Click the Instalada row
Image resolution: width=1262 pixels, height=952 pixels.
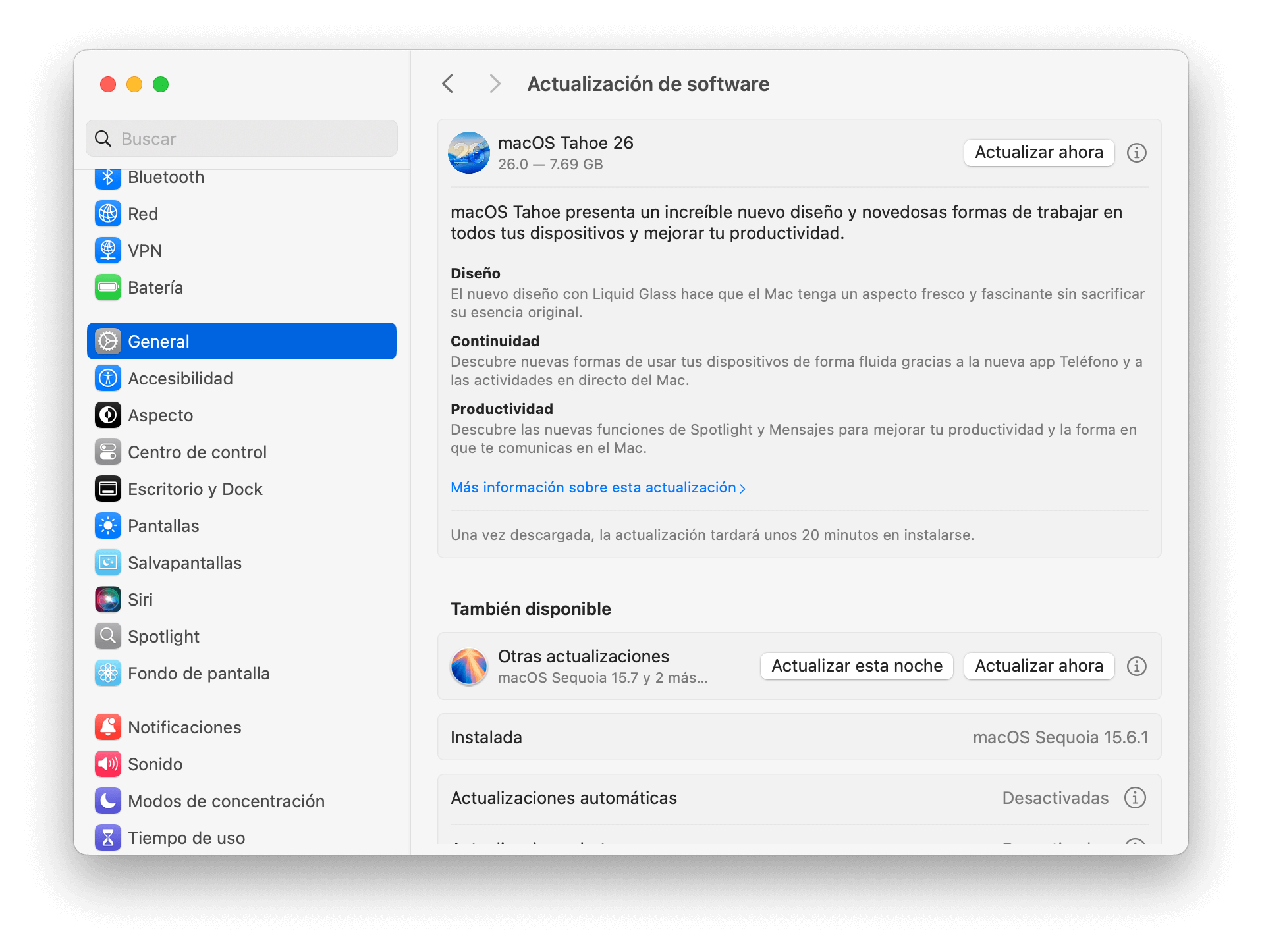(800, 737)
